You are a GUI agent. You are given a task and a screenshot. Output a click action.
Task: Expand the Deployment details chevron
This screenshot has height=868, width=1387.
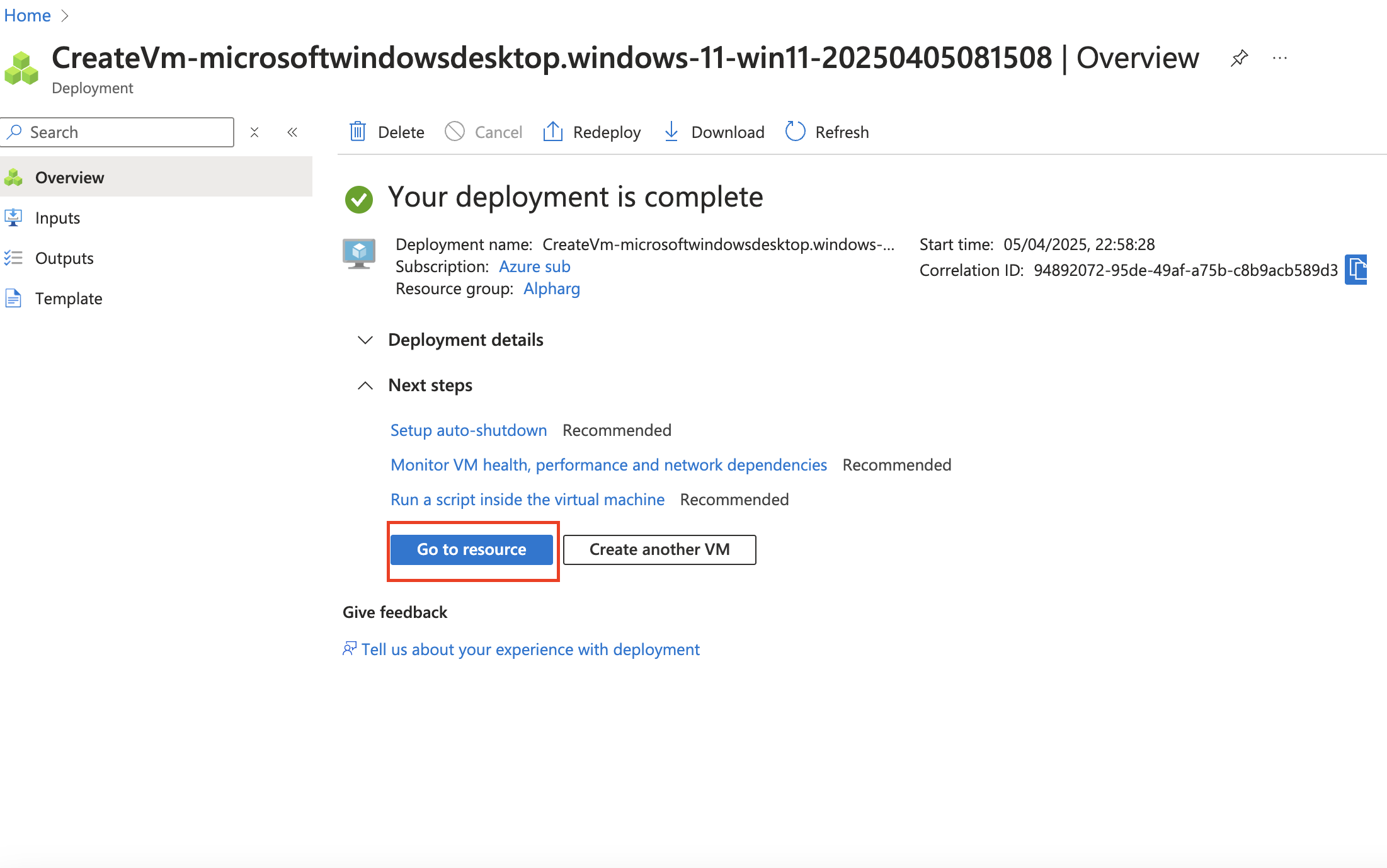point(365,340)
